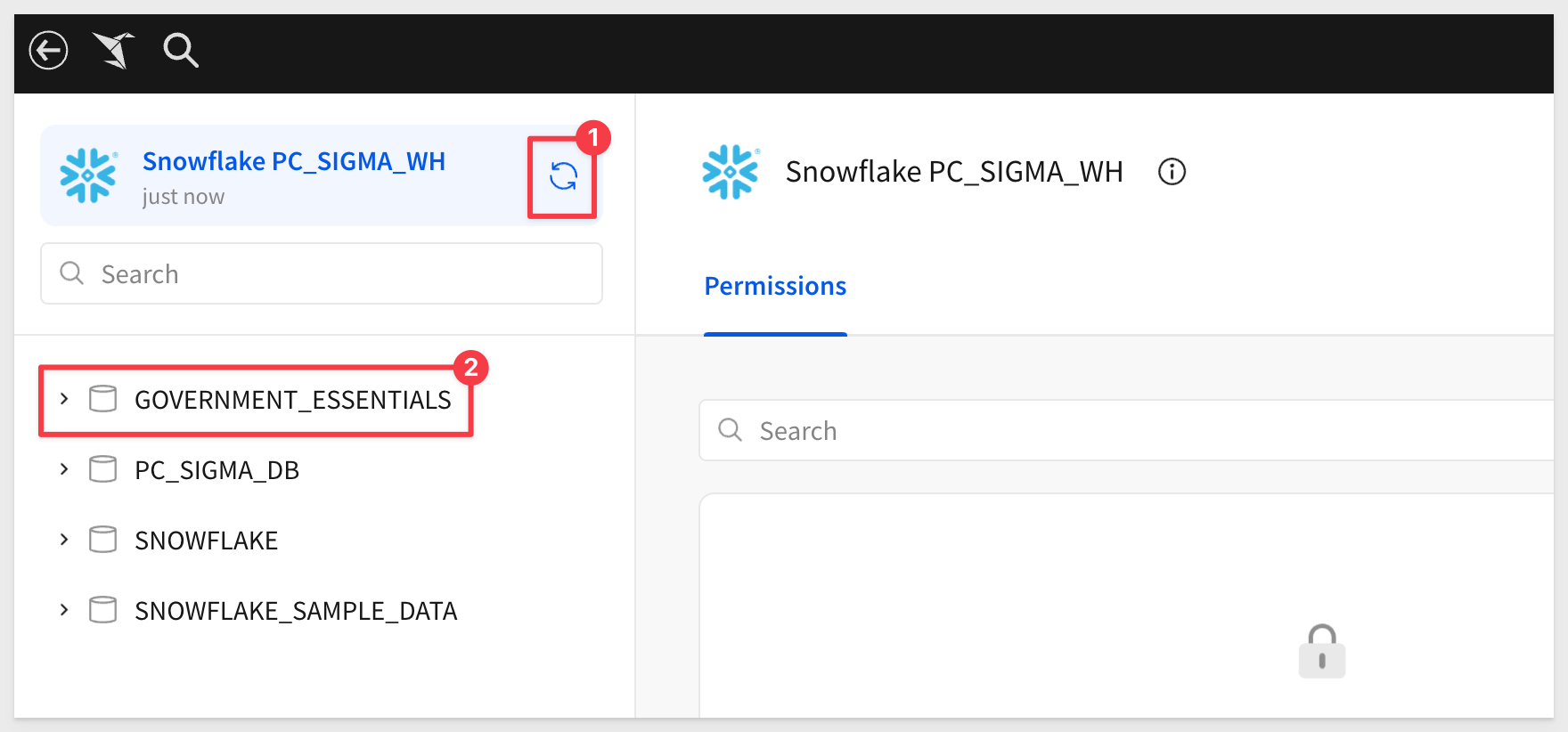
Task: Expand the SNOWFLAKE database chevron
Action: pos(64,540)
